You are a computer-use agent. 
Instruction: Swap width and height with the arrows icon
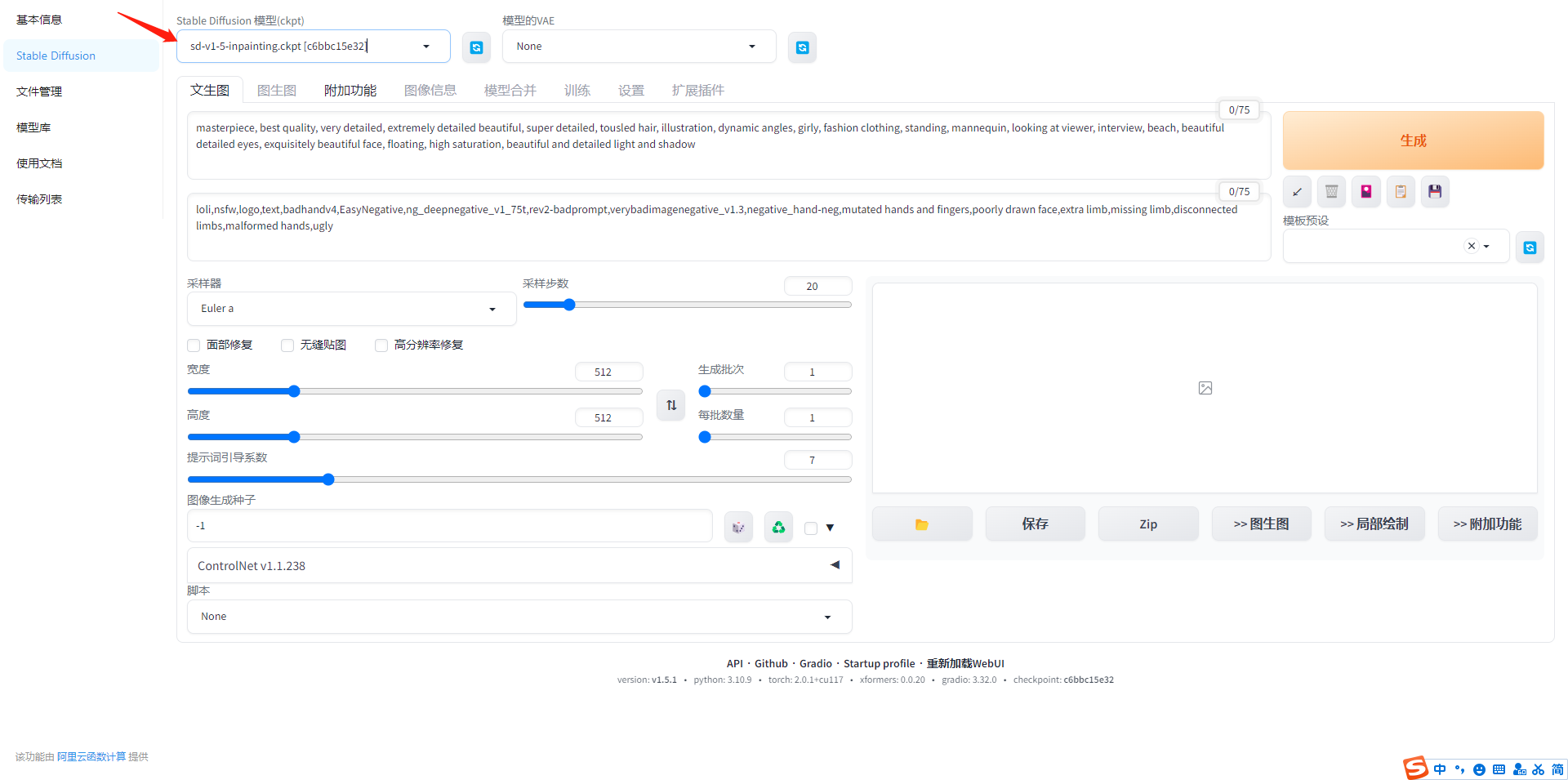click(x=671, y=405)
